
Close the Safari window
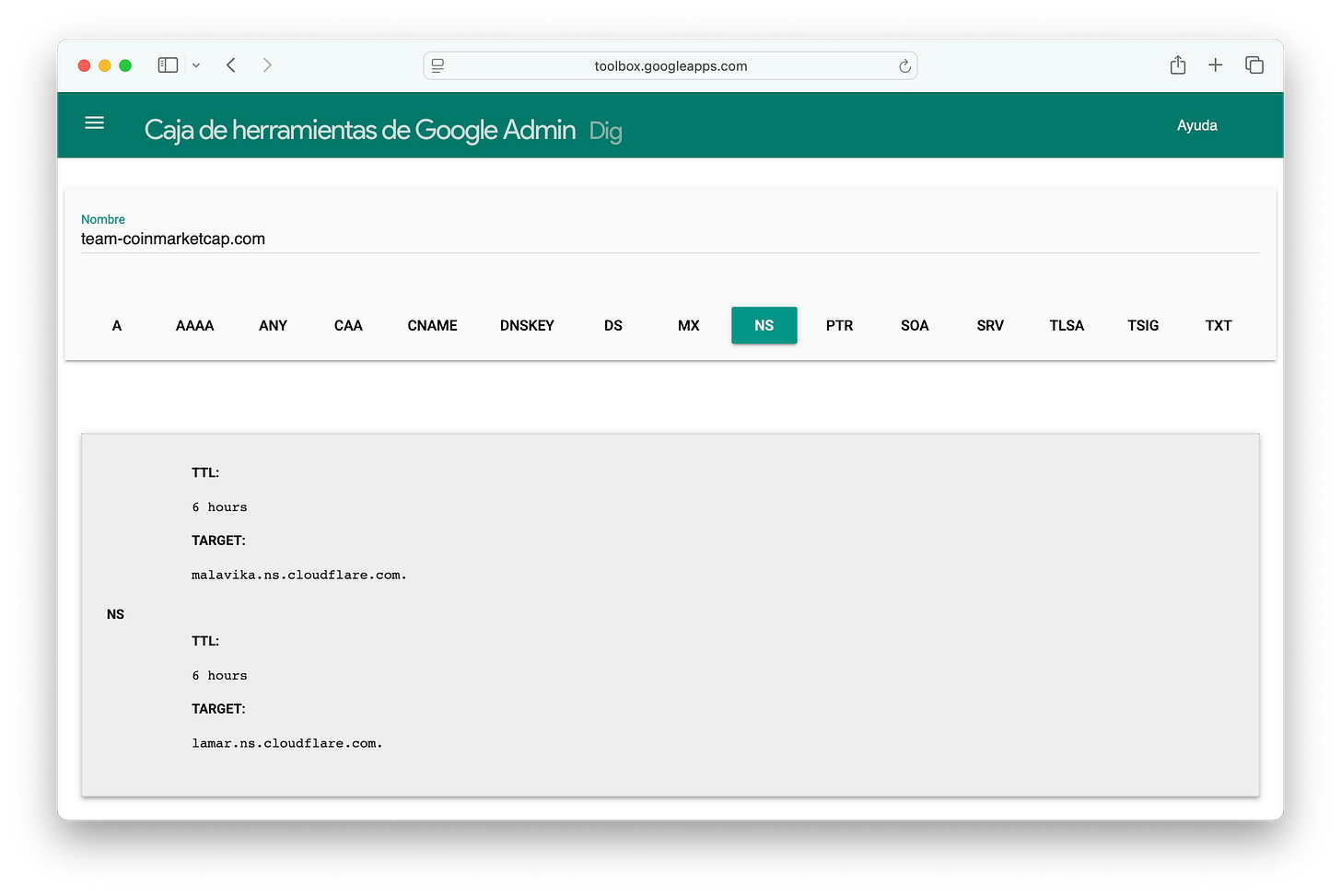84,65
